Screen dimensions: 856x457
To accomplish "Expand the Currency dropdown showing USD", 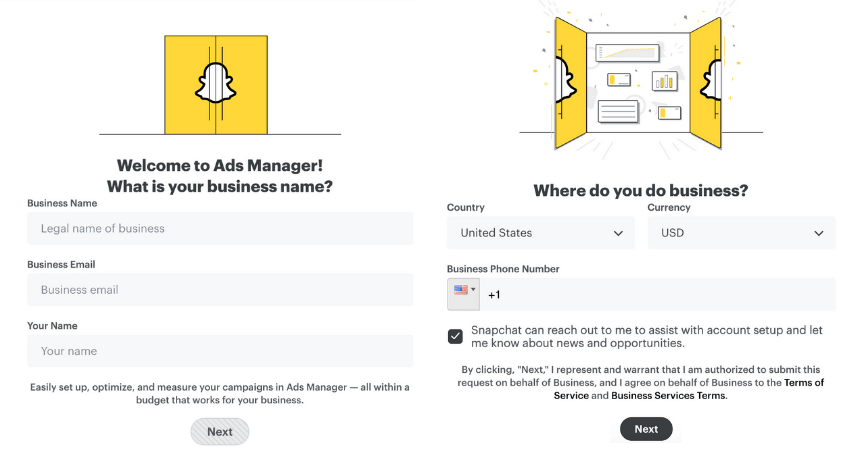I will 741,233.
